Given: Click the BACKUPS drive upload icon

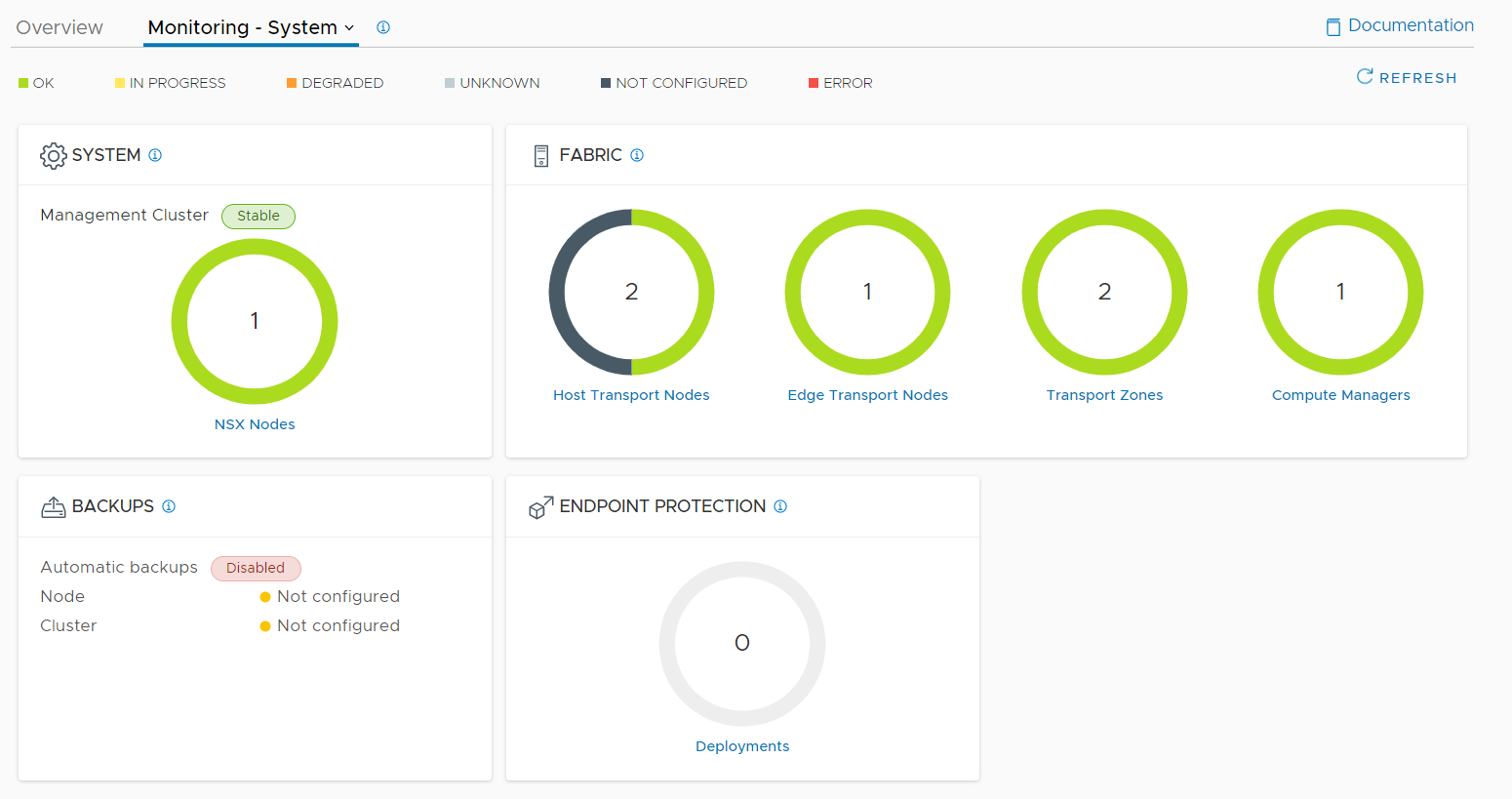Looking at the screenshot, I should pos(54,507).
